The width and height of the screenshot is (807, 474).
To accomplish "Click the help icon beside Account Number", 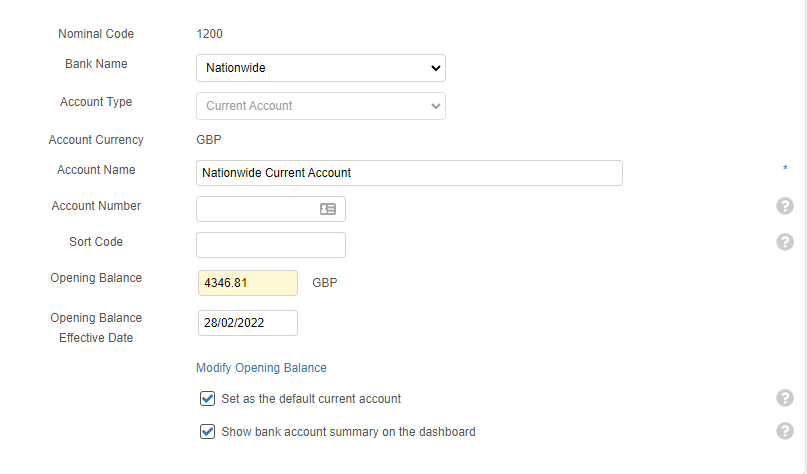I will 785,206.
